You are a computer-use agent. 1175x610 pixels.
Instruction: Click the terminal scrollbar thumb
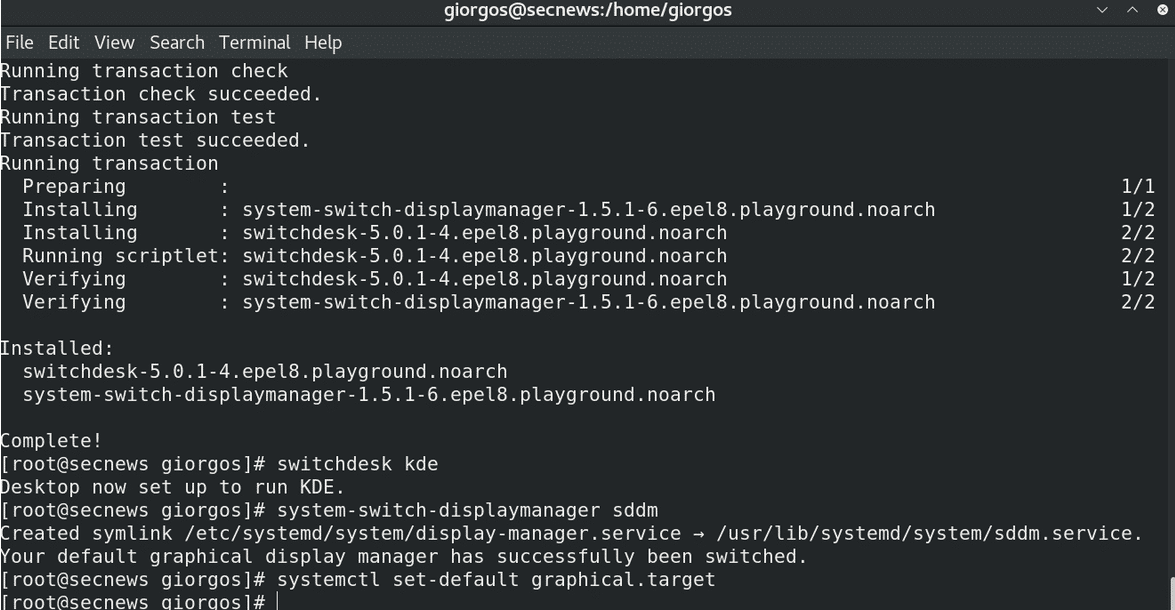[1171, 593]
